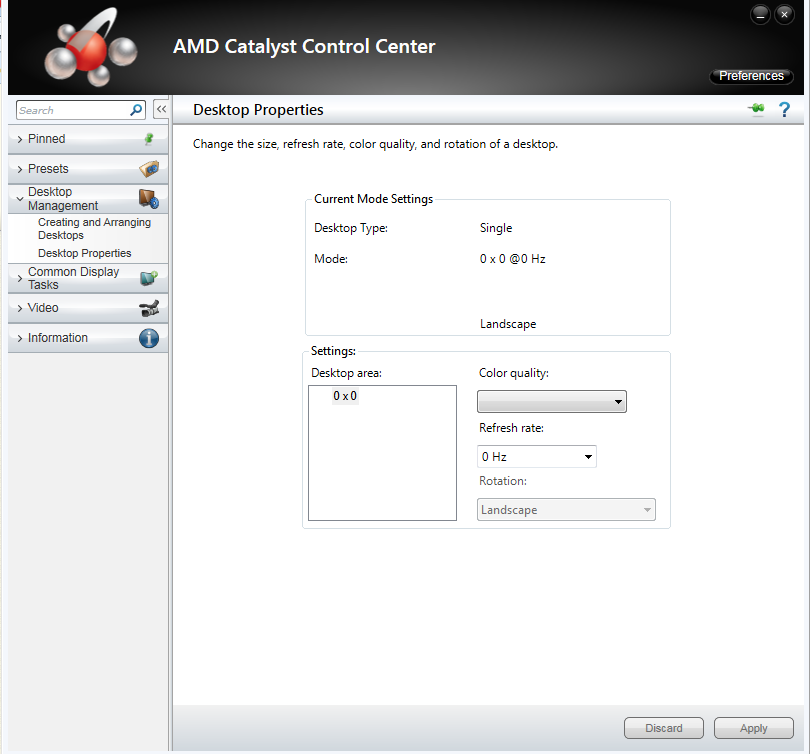The width and height of the screenshot is (810, 754).
Task: Open Creating and Arranging Desktops page
Action: click(x=95, y=229)
